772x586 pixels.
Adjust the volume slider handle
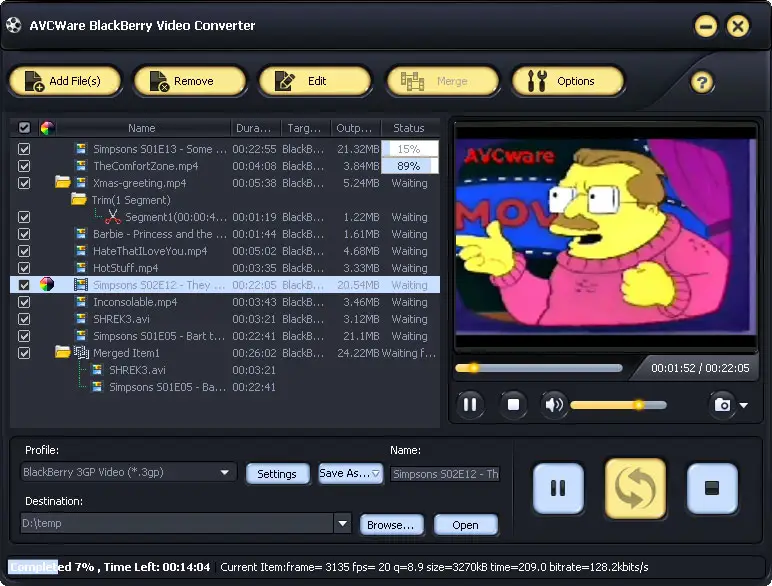pos(639,405)
